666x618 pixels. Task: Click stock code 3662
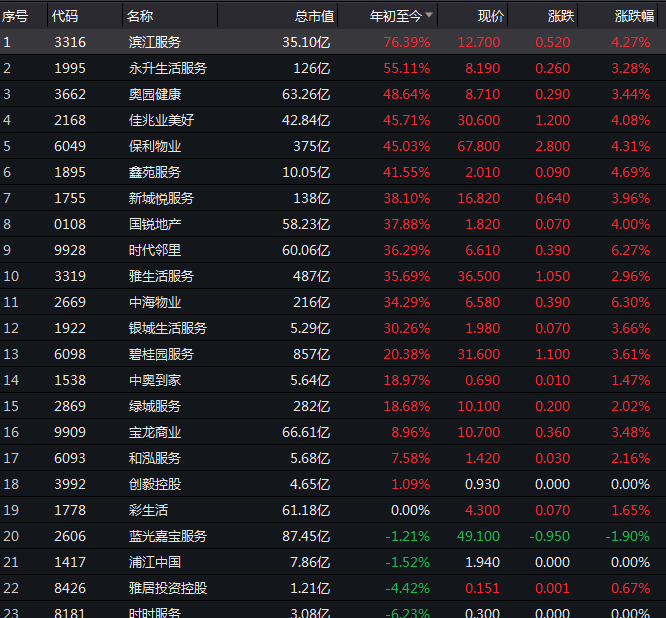(70, 94)
